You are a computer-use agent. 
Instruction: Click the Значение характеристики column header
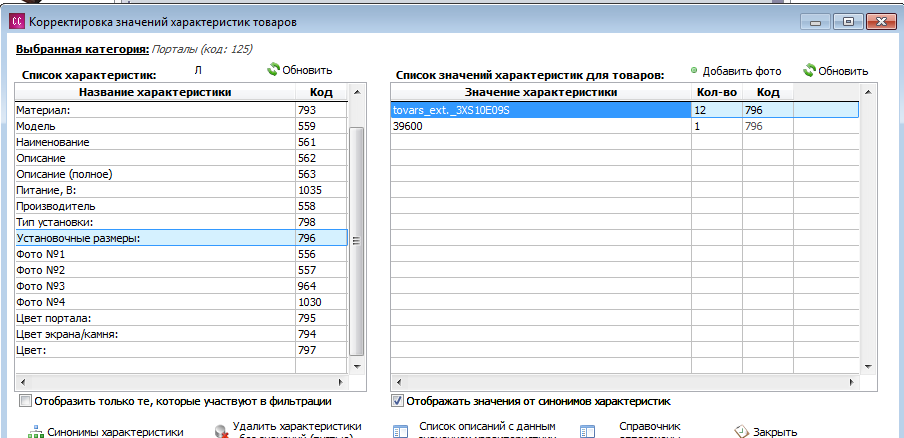point(541,92)
